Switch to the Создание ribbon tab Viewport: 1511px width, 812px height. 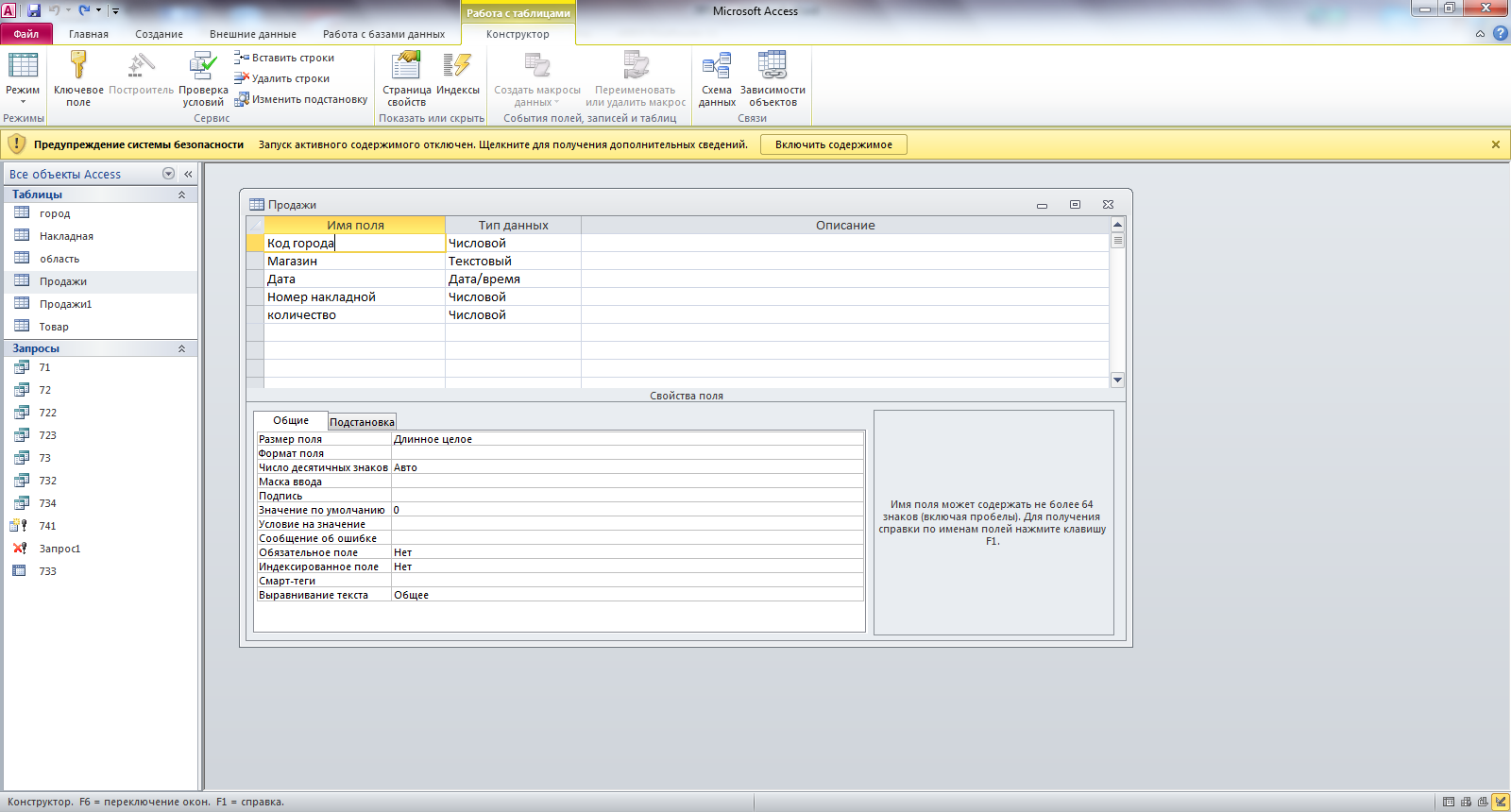159,34
